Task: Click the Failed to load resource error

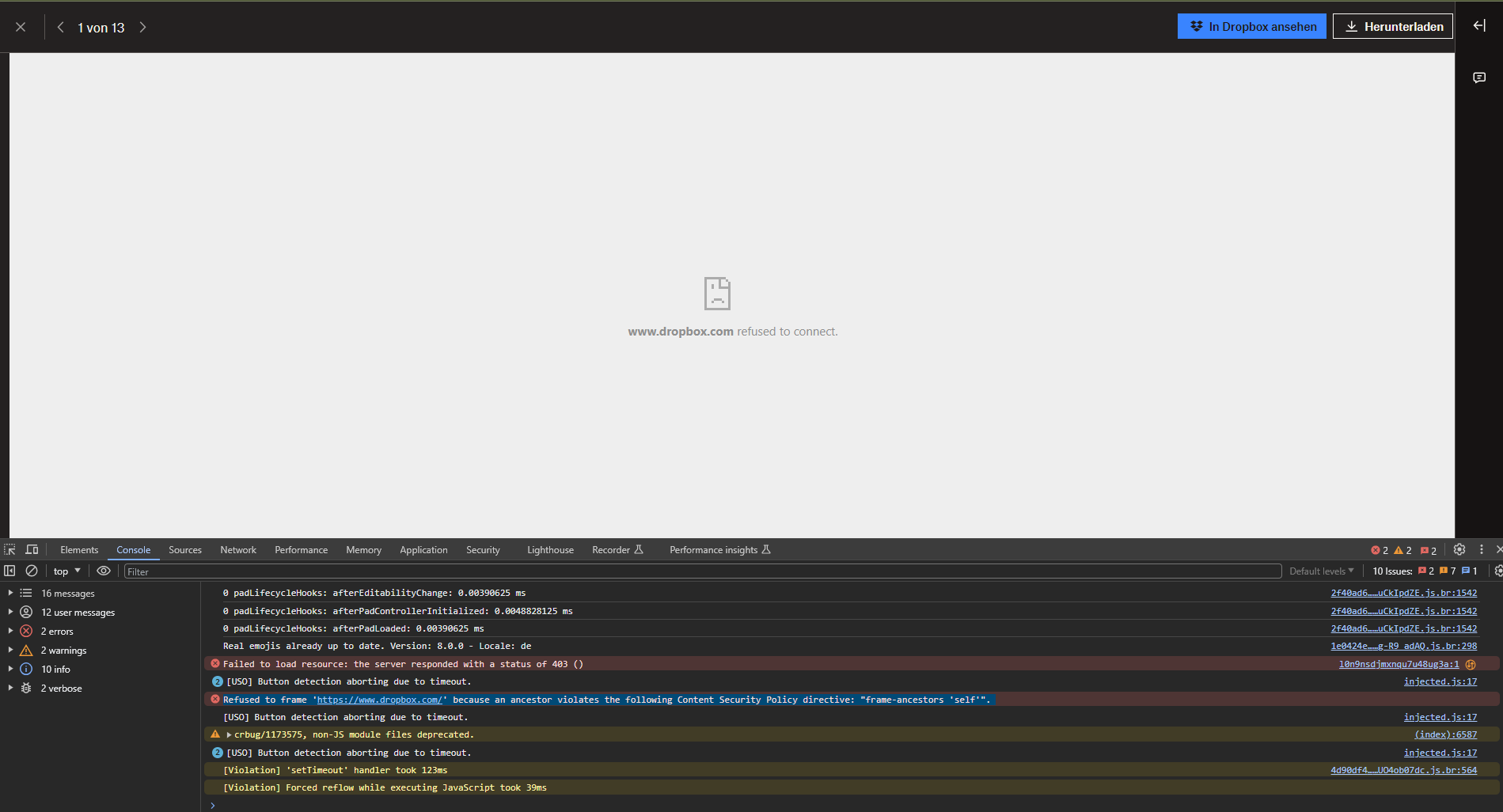Action: (403, 664)
